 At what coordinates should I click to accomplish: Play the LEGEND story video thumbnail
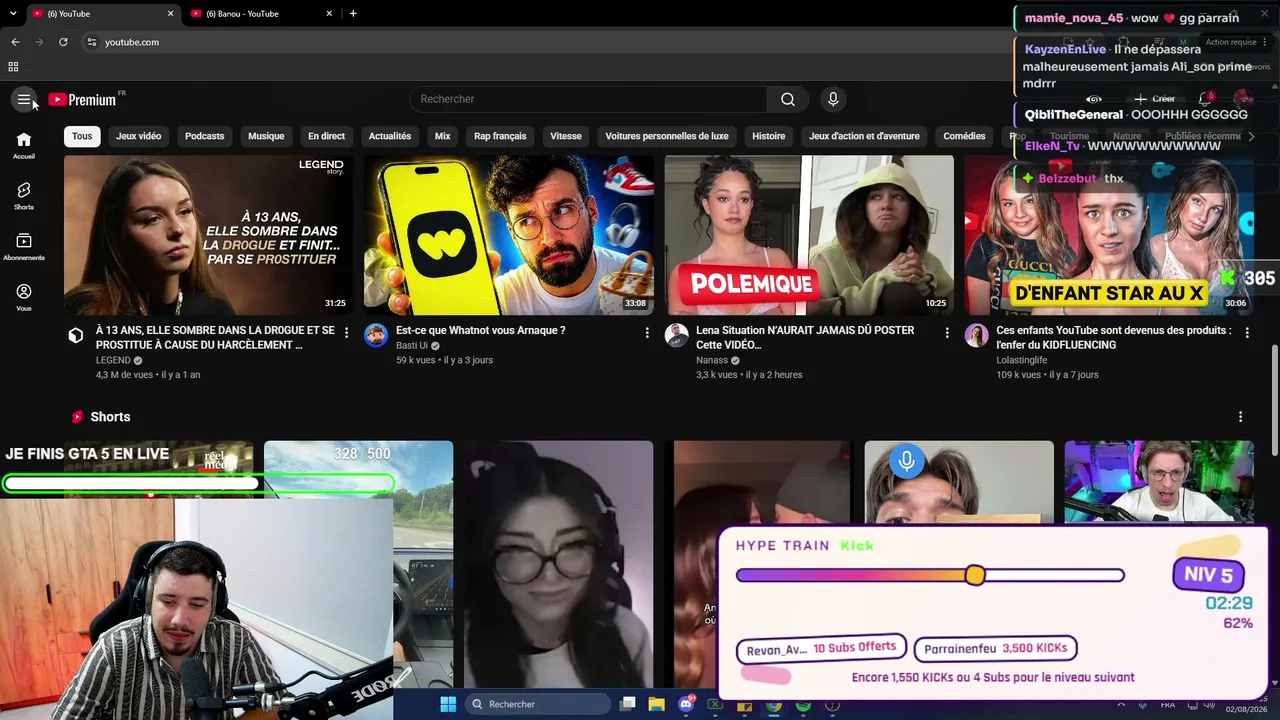[x=208, y=235]
